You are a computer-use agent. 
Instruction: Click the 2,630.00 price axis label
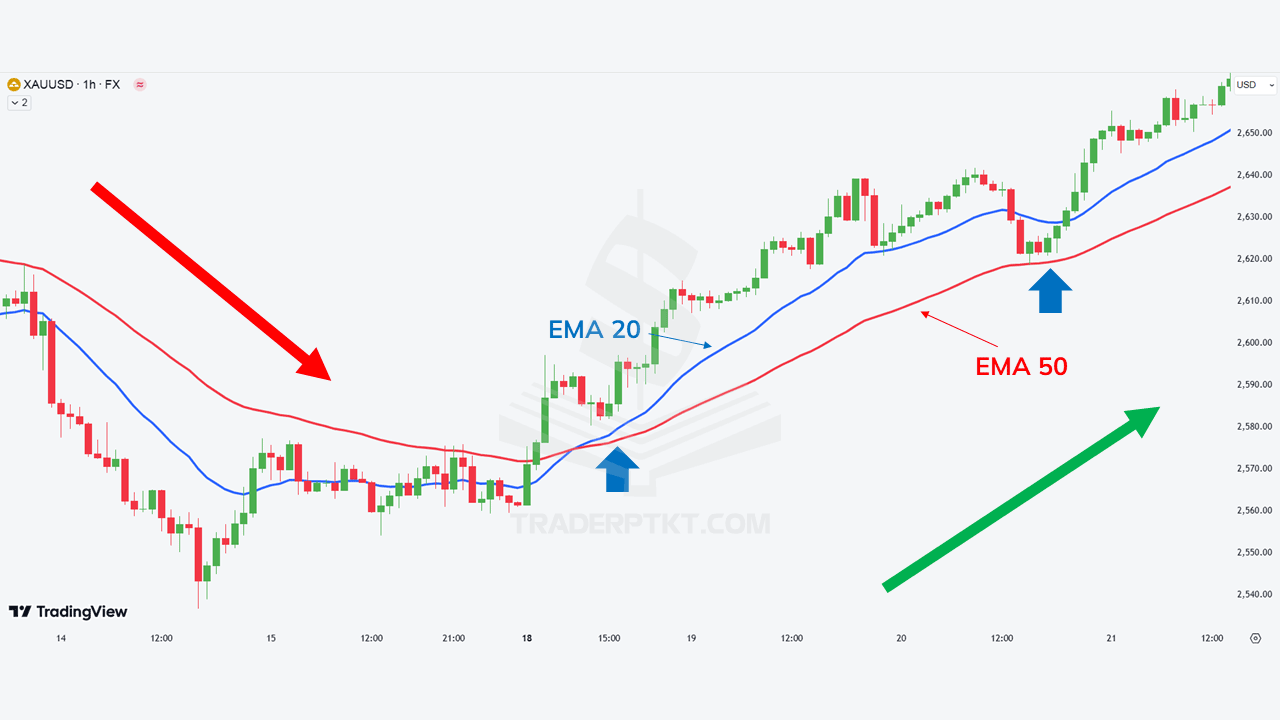click(x=1253, y=216)
